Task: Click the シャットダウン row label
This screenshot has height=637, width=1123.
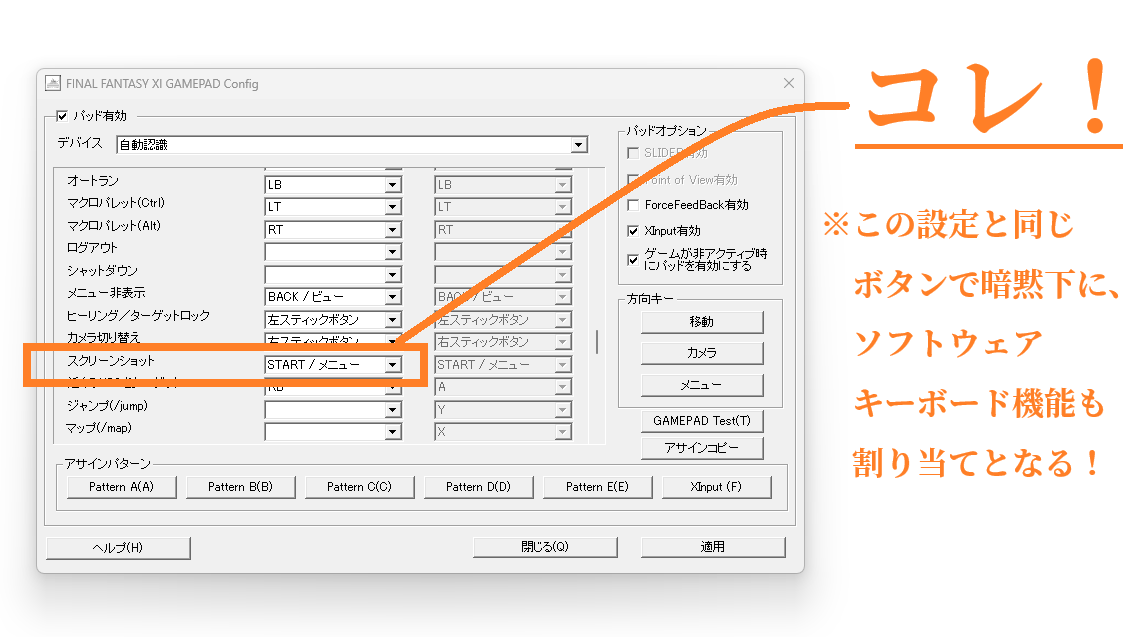Action: tap(102, 270)
